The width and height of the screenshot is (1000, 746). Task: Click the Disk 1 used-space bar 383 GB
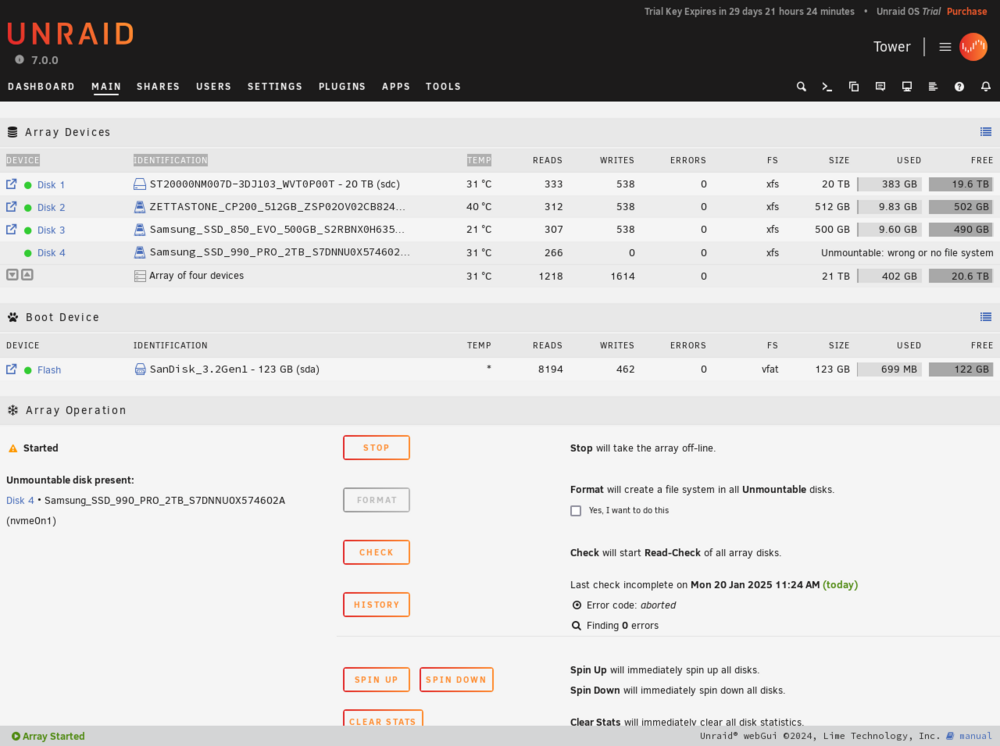click(890, 184)
